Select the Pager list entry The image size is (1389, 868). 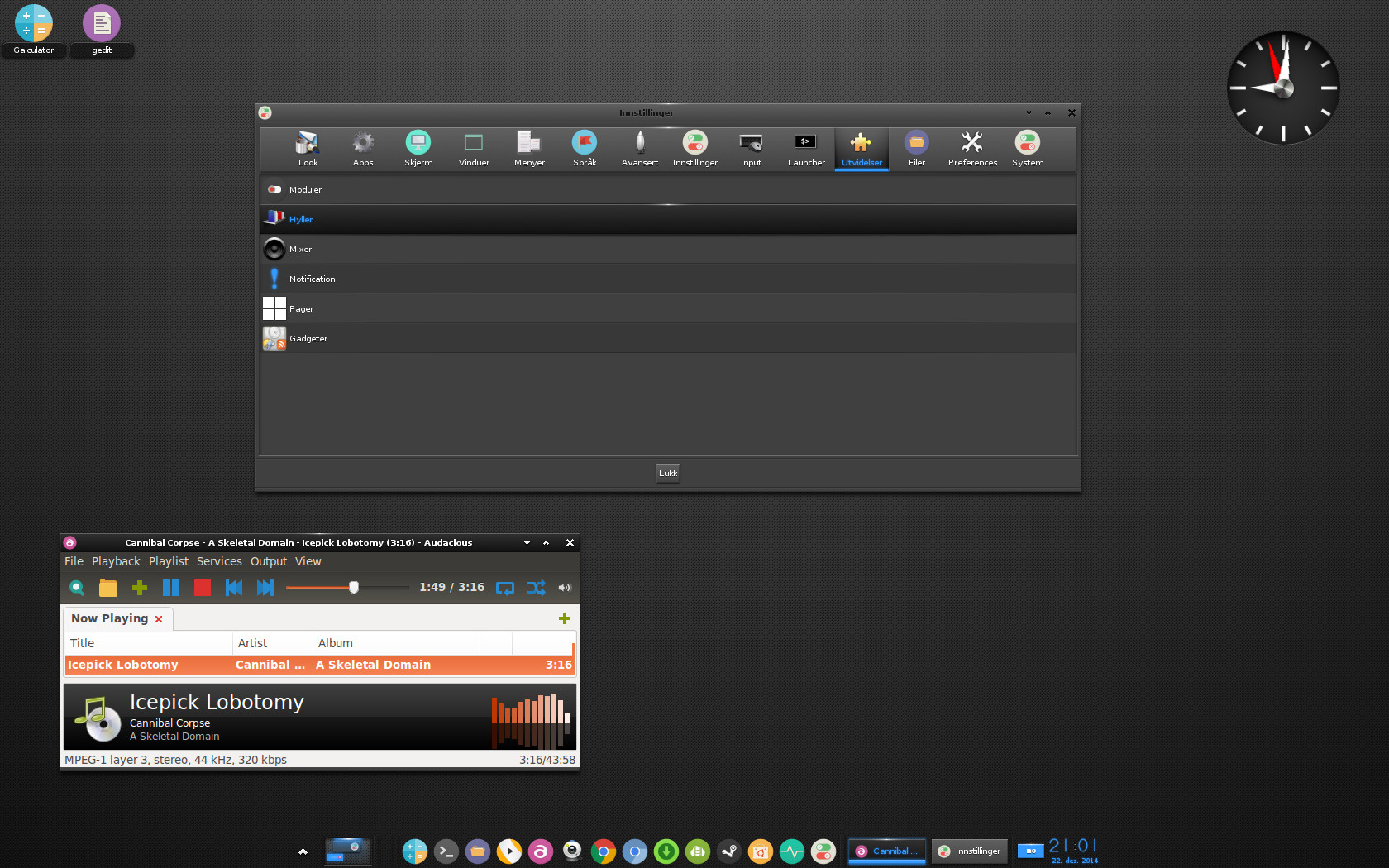668,308
